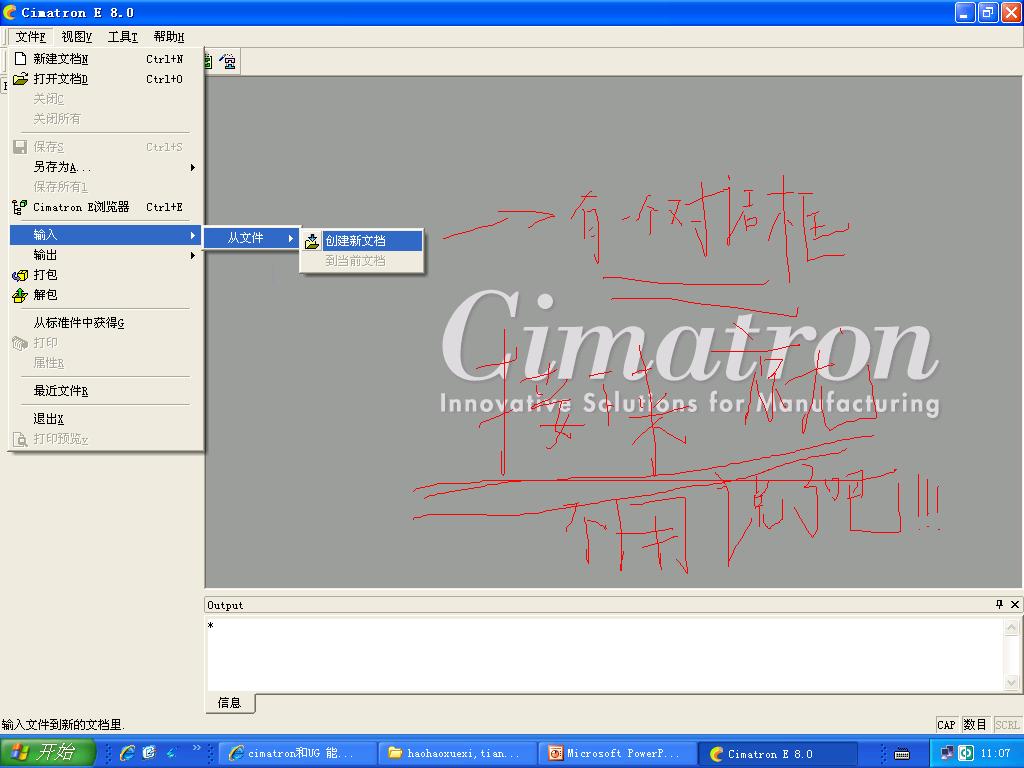
Task: Minimize the Cimatron E window
Action: (965, 12)
